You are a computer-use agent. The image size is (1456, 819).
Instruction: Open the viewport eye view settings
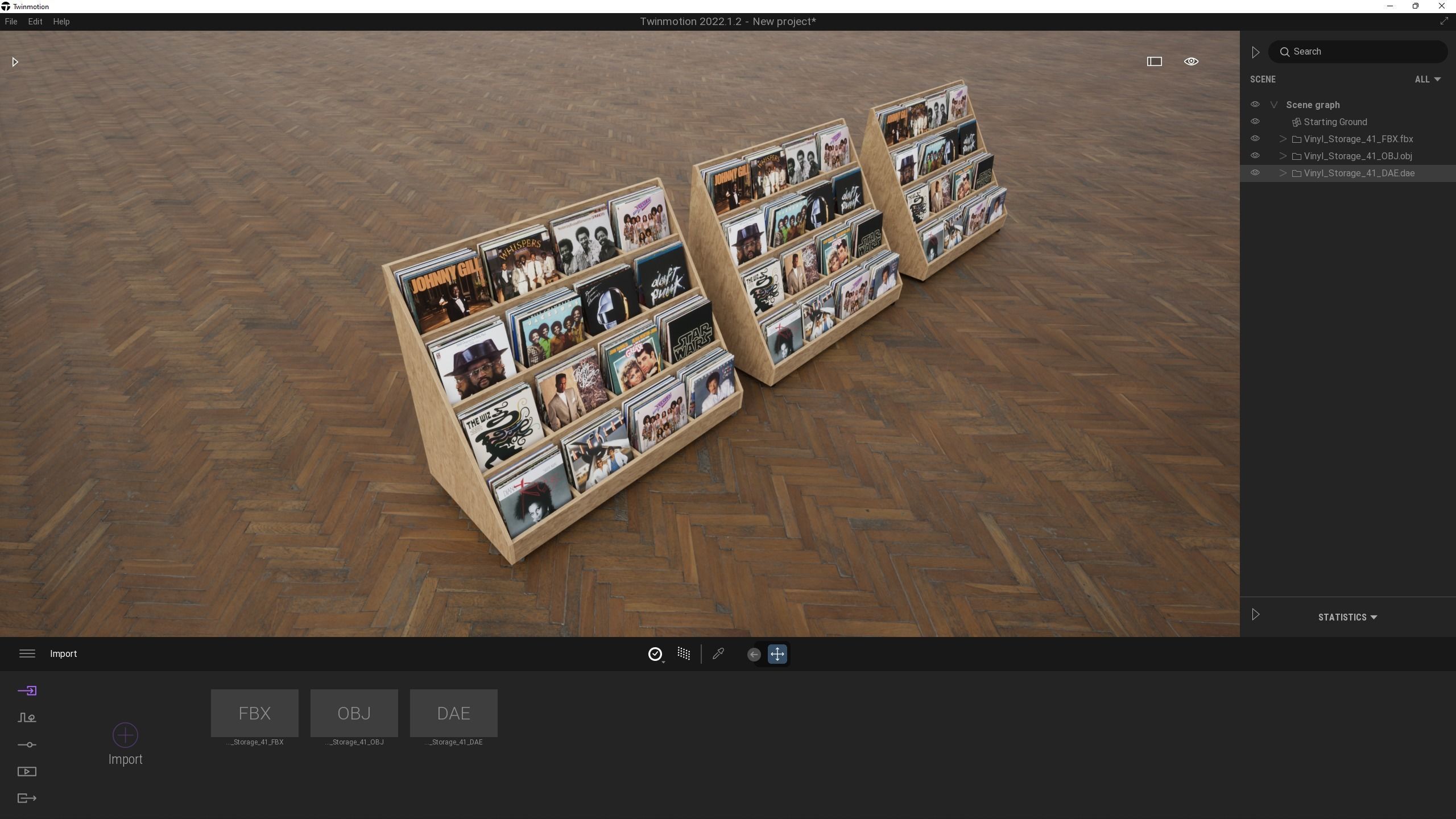point(1191,61)
